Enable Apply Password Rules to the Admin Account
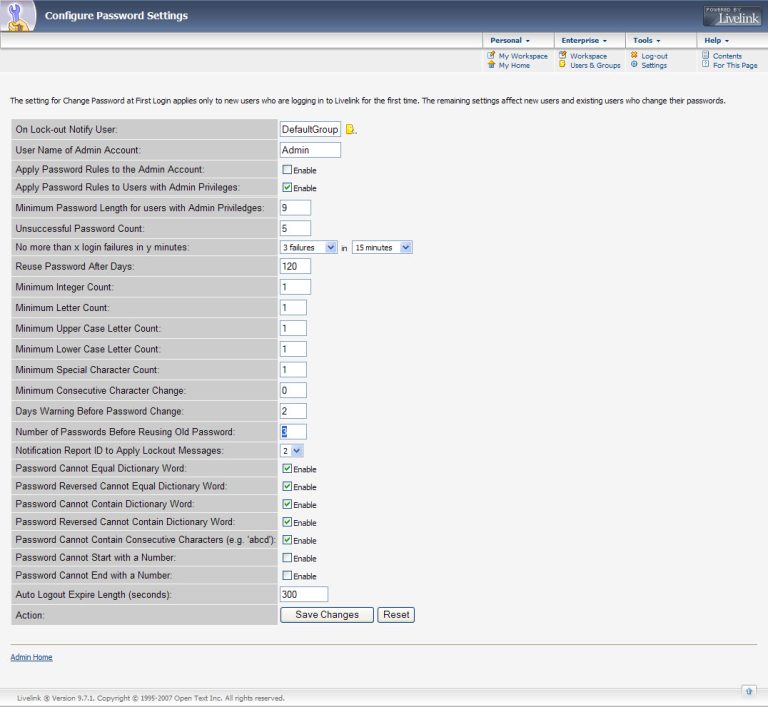Screen dimensions: 768x707 pyautogui.click(x=287, y=170)
